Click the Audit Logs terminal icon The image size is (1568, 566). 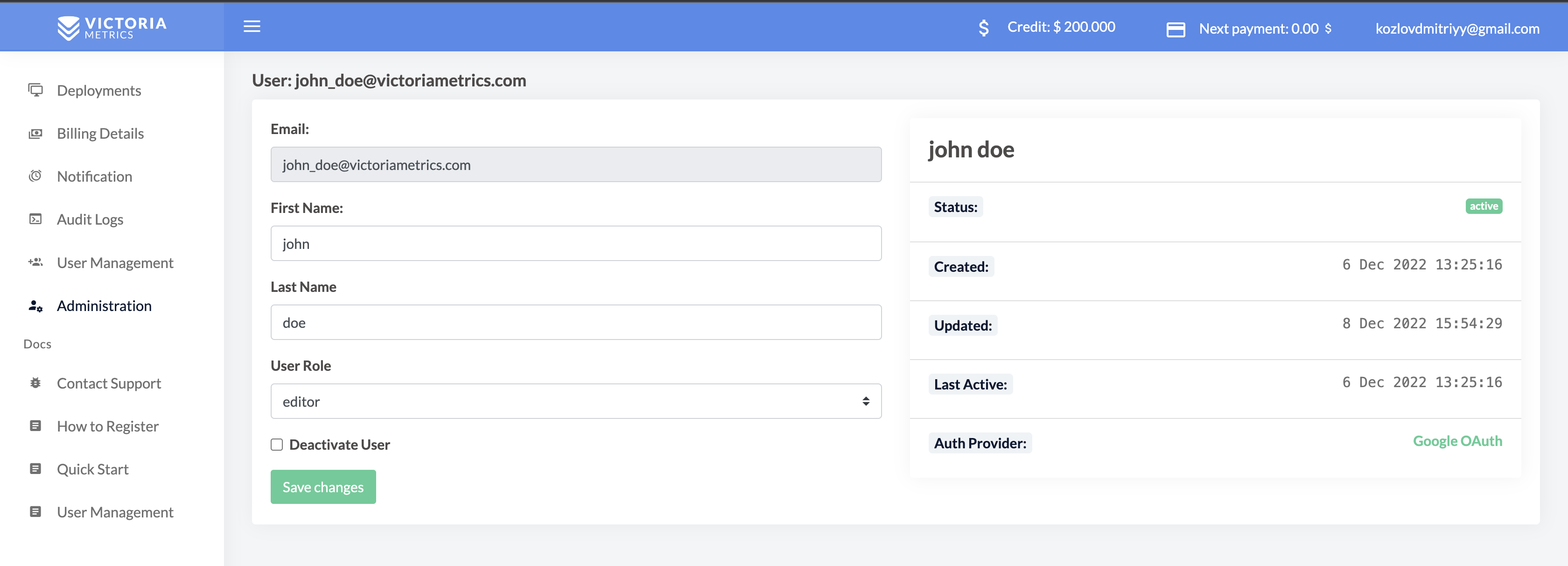[x=35, y=219]
